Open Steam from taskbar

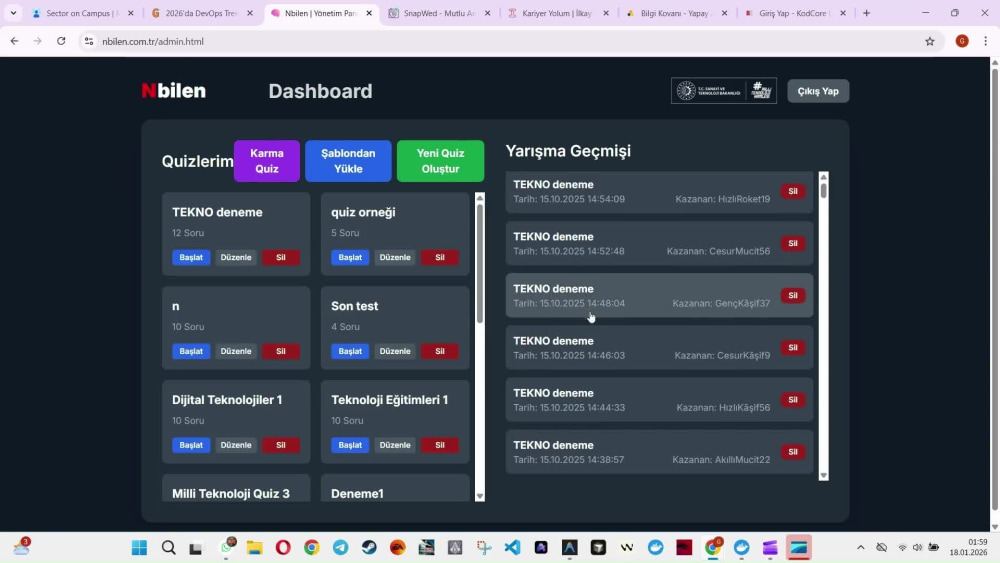(369, 547)
